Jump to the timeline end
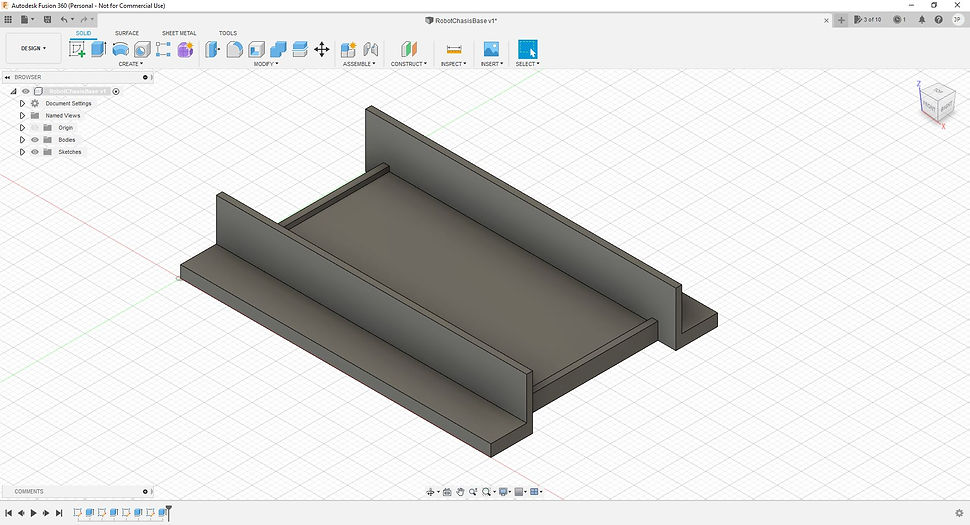This screenshot has width=970, height=525. click(59, 513)
